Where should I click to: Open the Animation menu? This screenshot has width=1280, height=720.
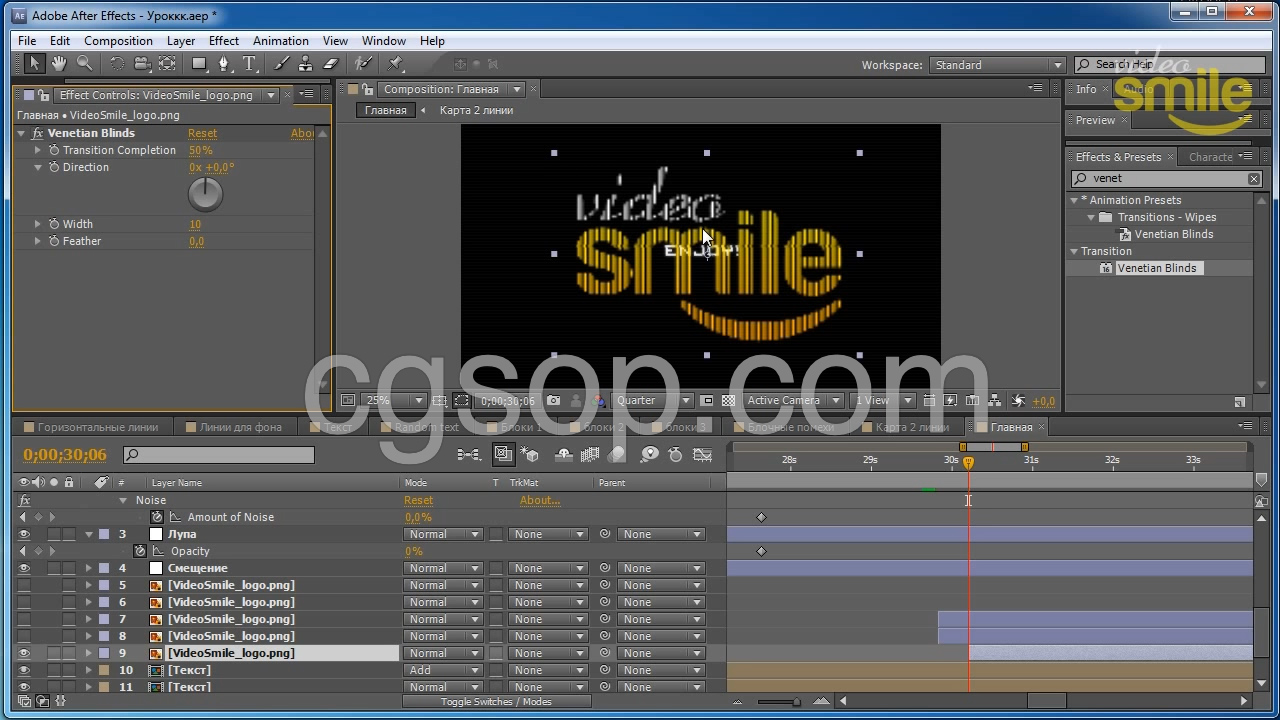click(x=281, y=41)
